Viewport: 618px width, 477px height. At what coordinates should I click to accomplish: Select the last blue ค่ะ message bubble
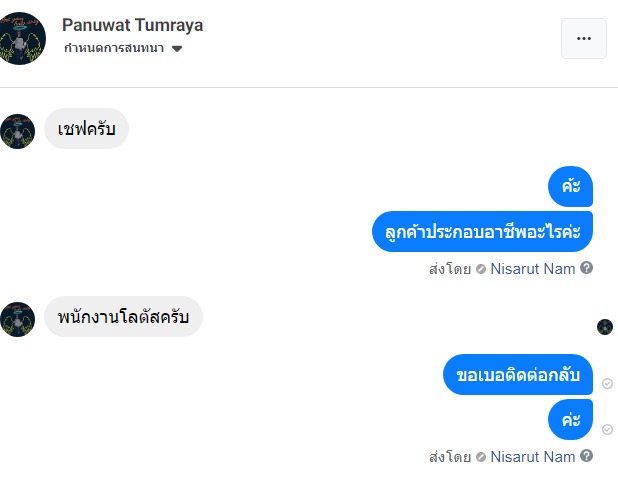pos(571,420)
